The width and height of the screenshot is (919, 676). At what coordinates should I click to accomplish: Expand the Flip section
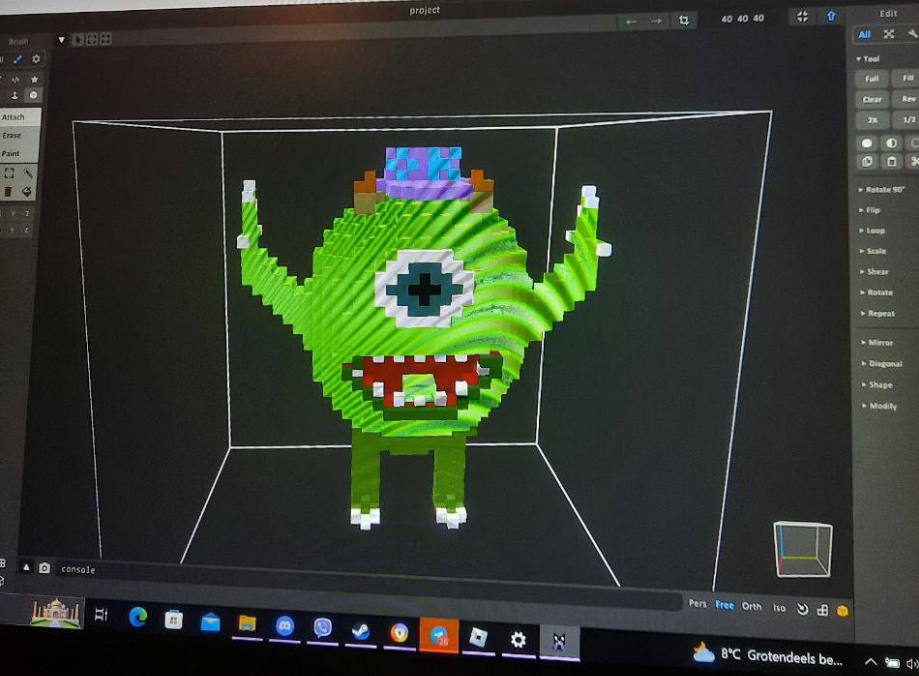pyautogui.click(x=870, y=210)
